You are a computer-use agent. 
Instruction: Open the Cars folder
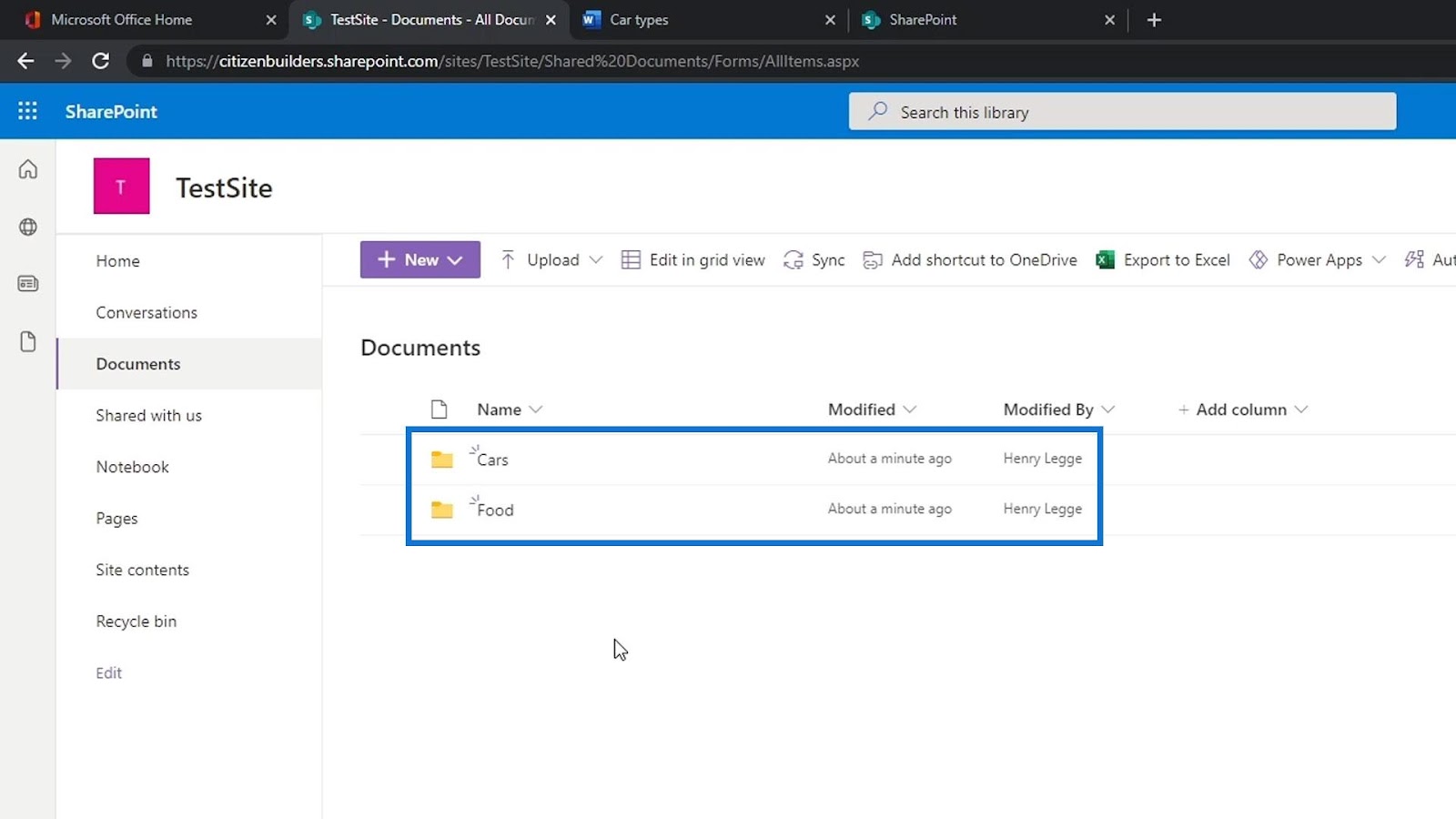point(493,460)
